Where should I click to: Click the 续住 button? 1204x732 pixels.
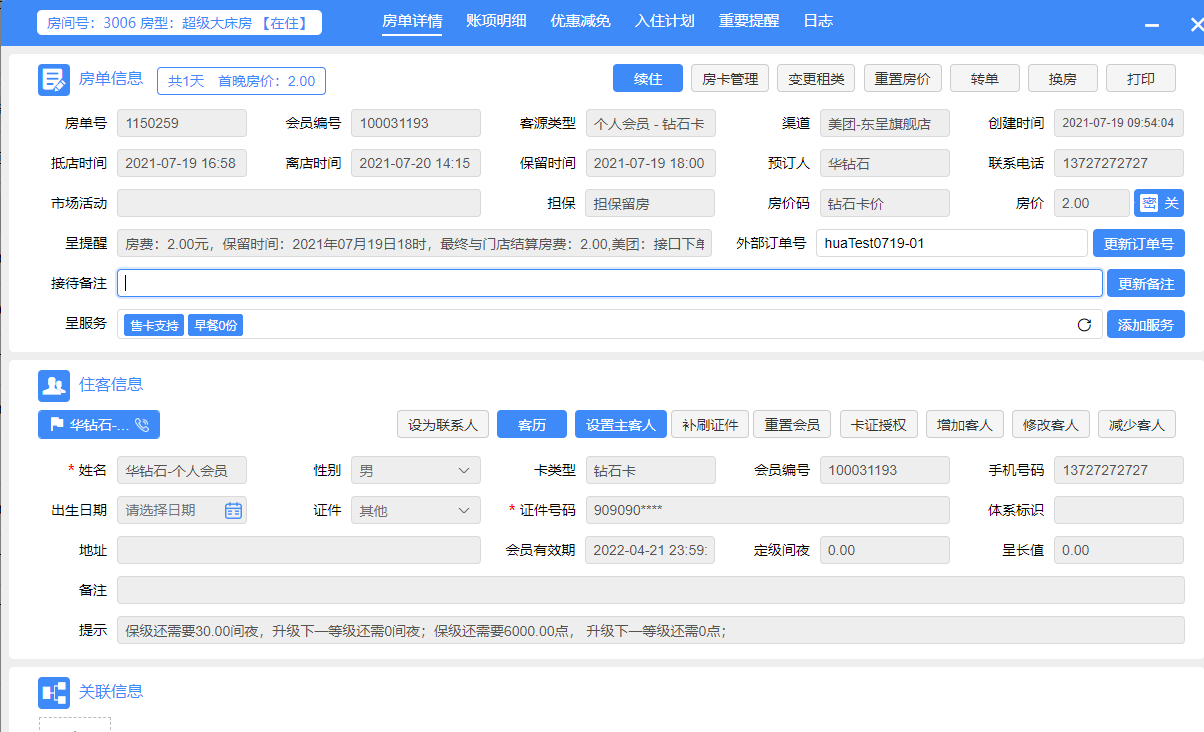click(x=648, y=79)
